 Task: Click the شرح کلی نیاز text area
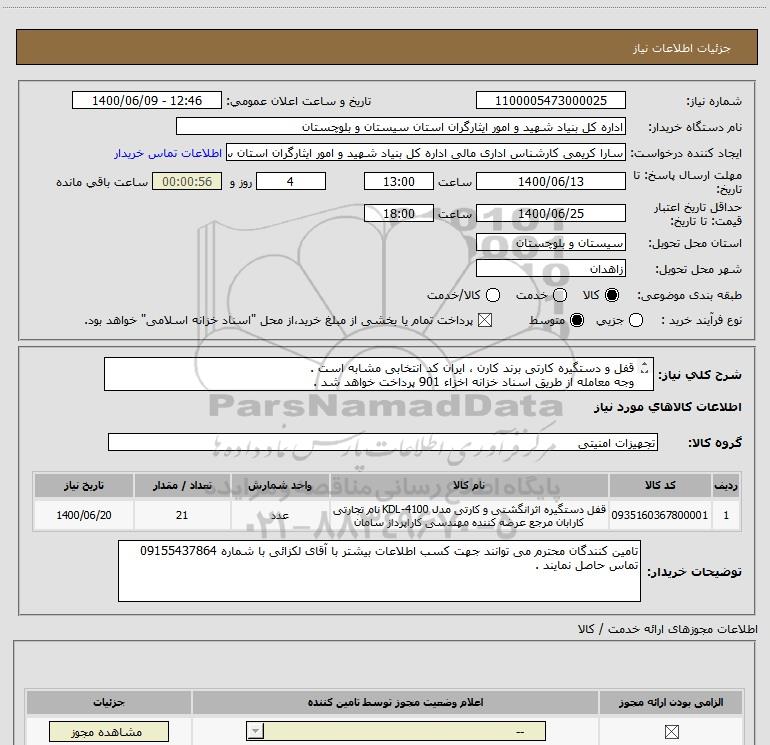click(379, 374)
